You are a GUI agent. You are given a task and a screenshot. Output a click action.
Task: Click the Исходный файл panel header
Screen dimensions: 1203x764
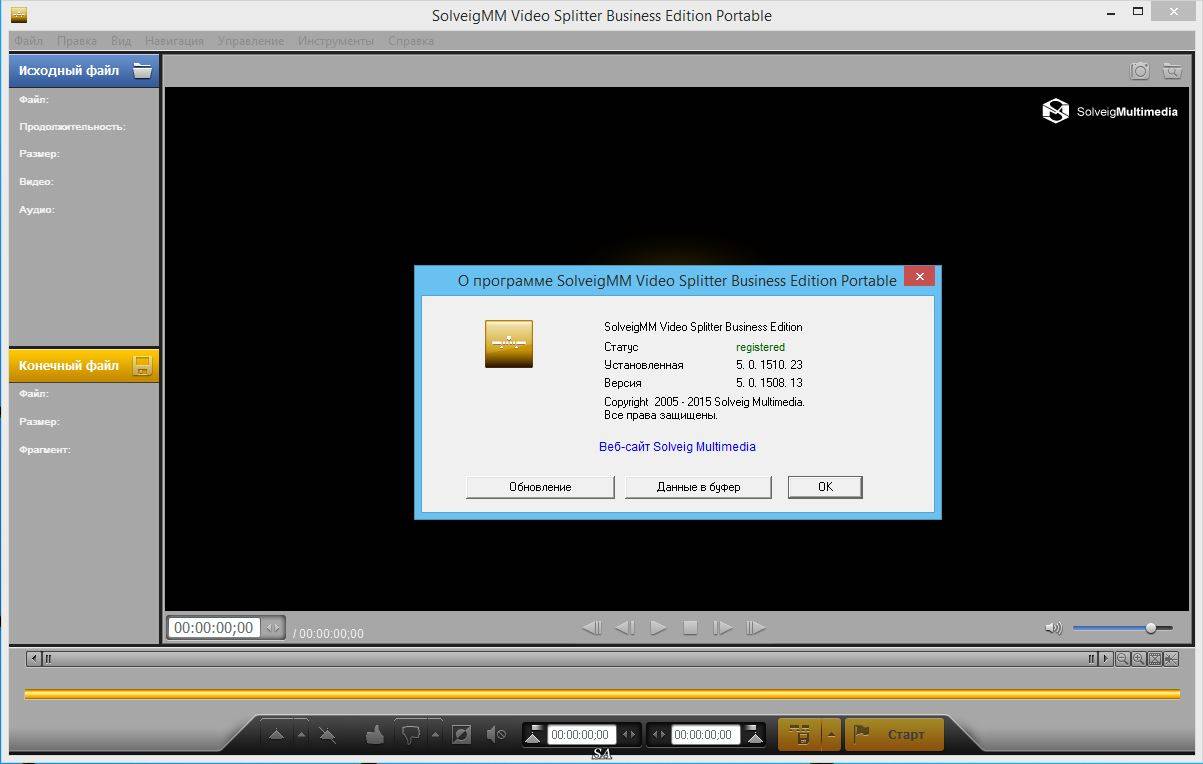click(84, 71)
